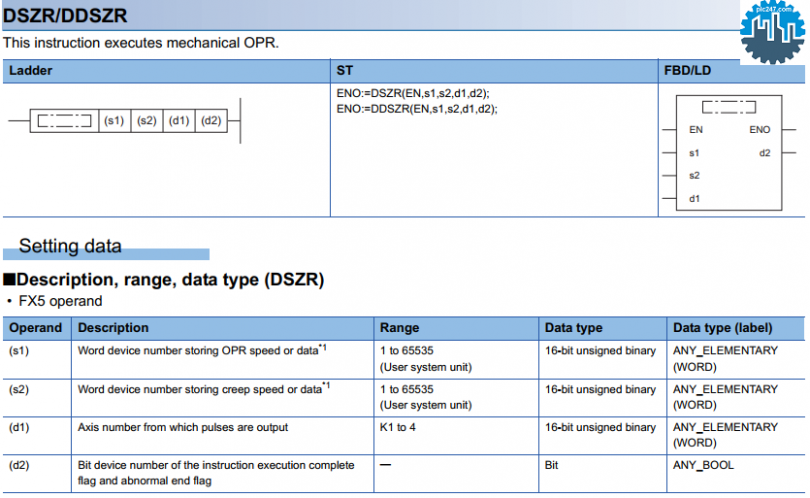Click ANY_ELEMENTARY (WORD) in (s1) row
The height and width of the screenshot is (498, 810).
[725, 359]
